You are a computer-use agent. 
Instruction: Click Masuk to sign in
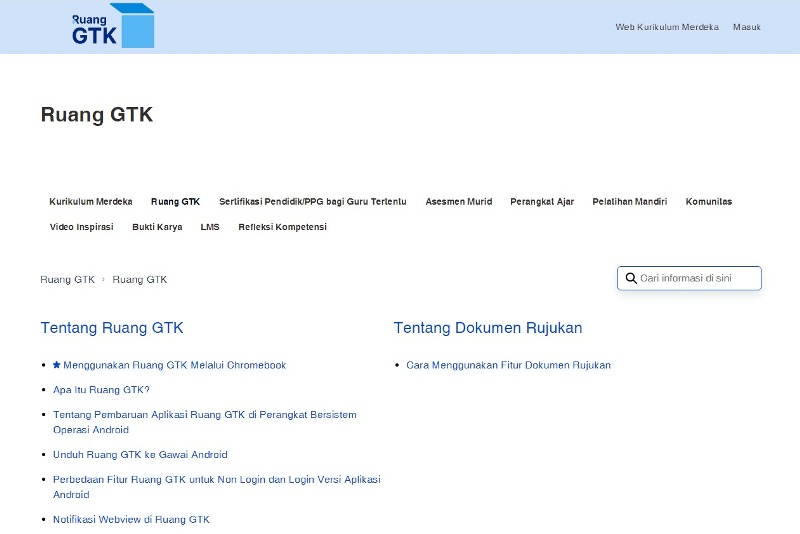747,27
